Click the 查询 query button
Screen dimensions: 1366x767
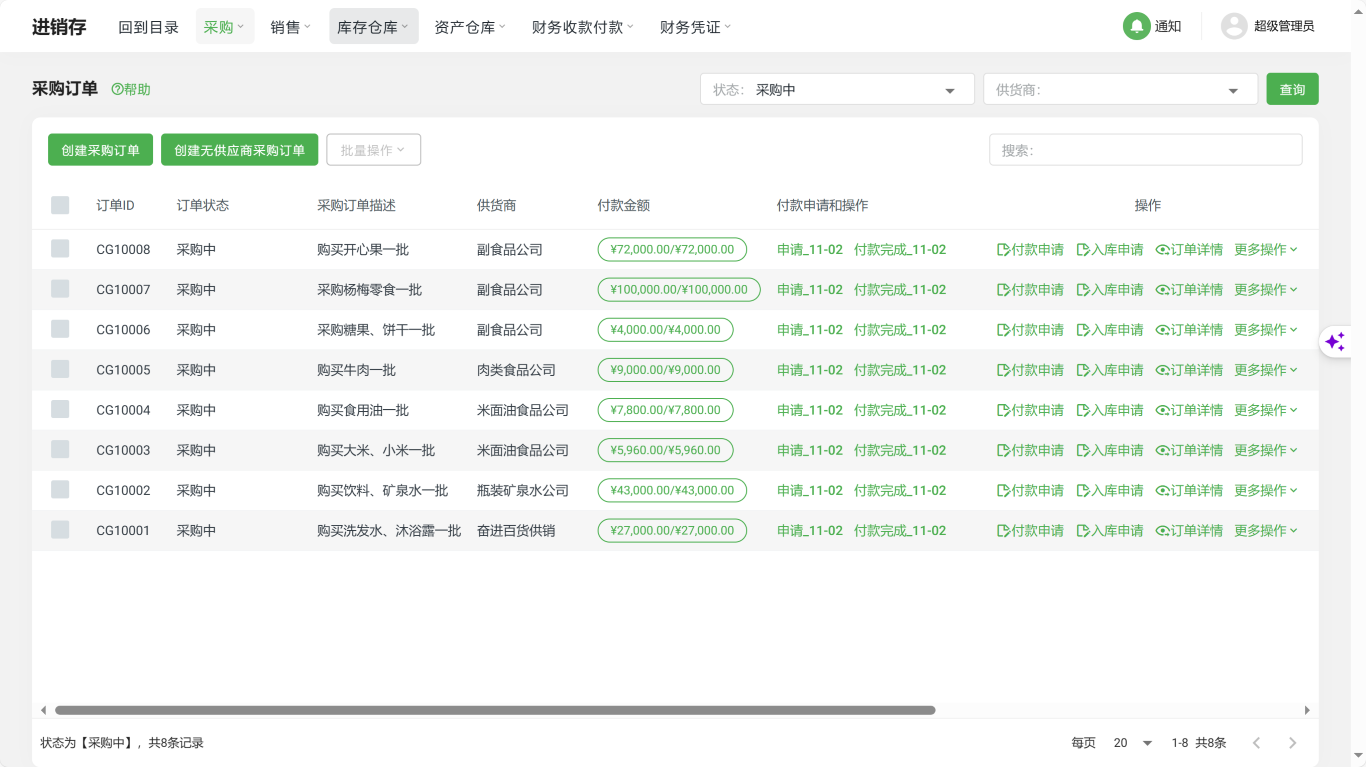pyautogui.click(x=1292, y=89)
